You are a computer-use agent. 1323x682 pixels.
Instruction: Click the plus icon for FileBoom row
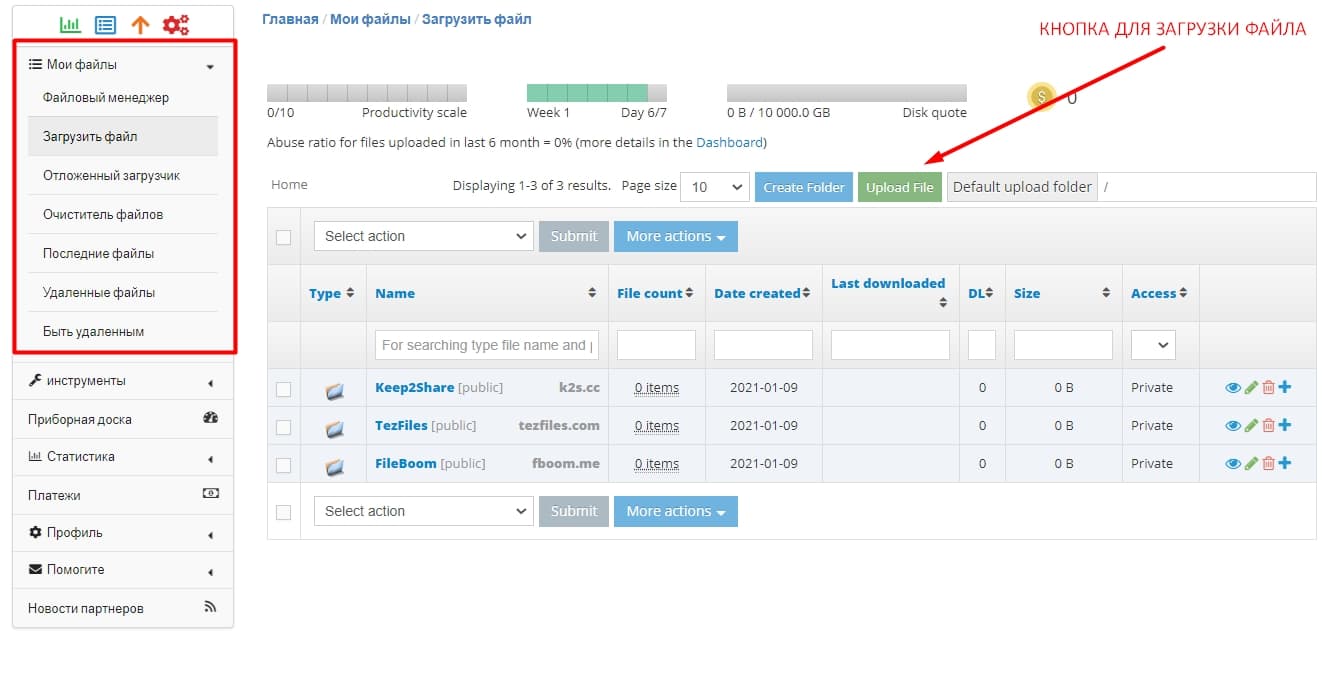[1285, 463]
